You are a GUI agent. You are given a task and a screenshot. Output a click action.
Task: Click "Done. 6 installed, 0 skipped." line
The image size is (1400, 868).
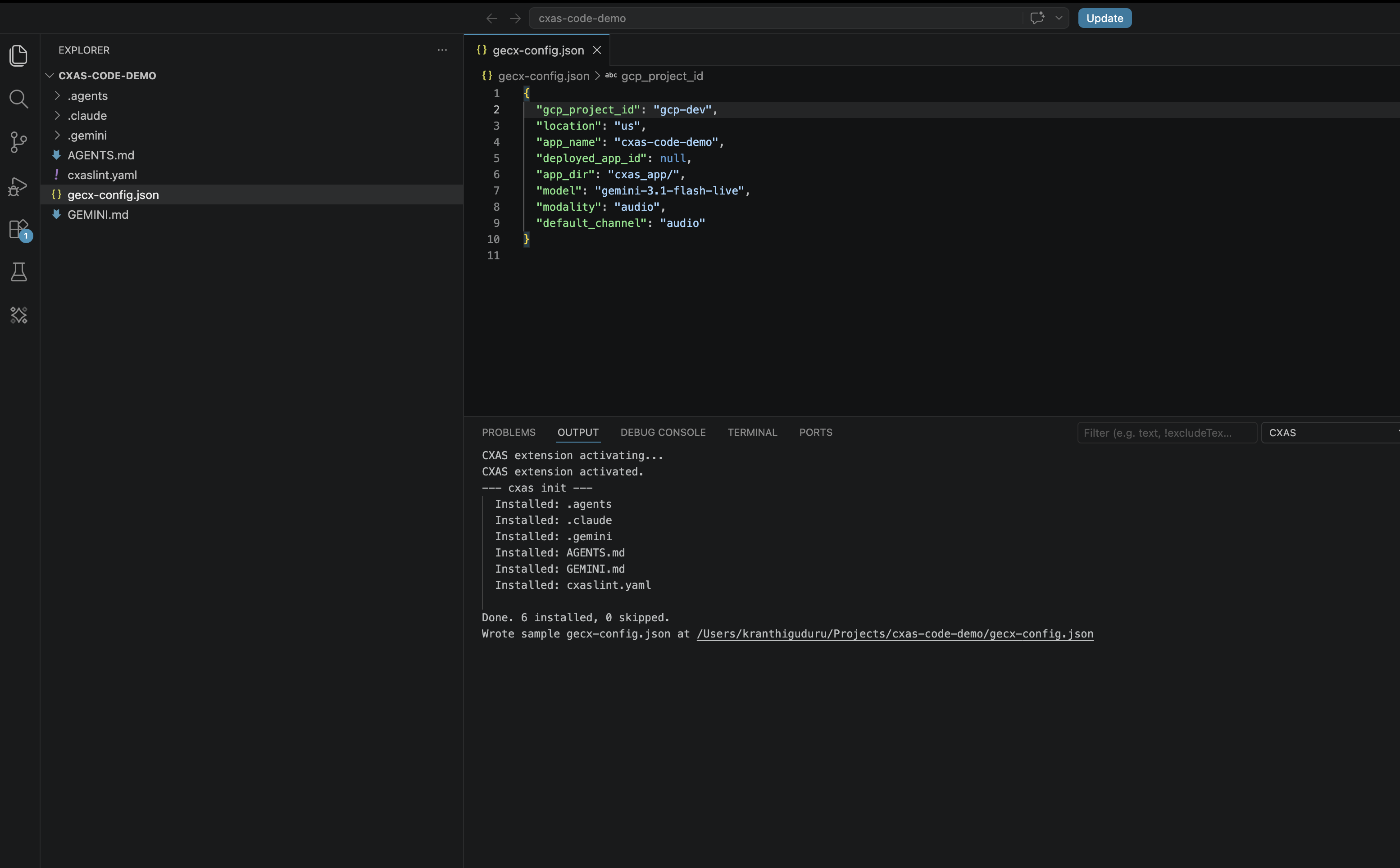[576, 617]
